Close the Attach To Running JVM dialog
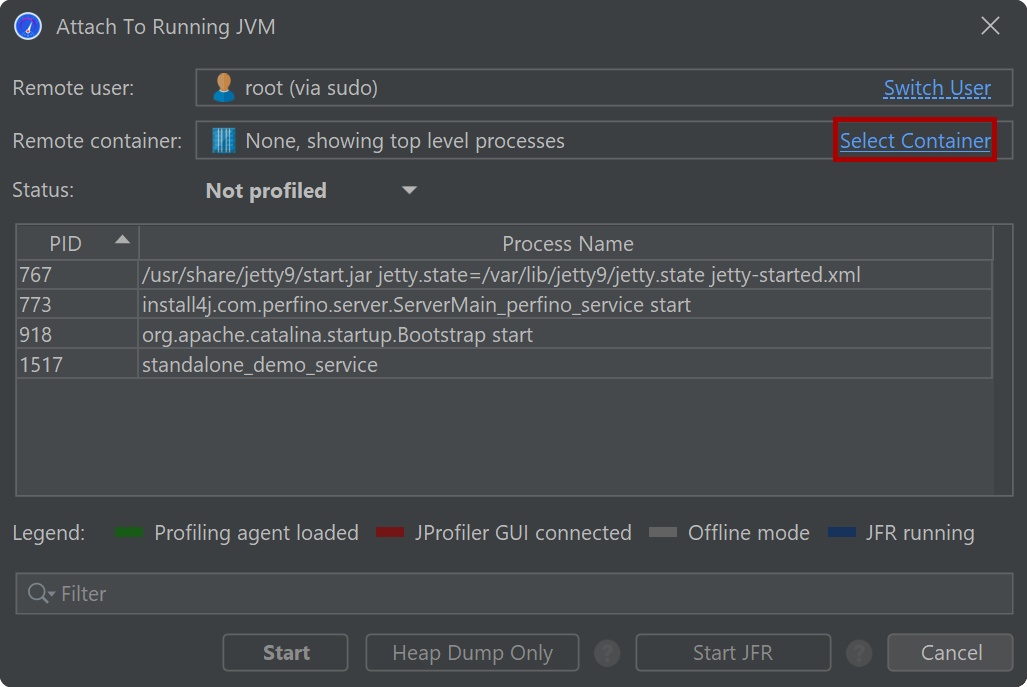This screenshot has width=1027, height=687. [x=990, y=26]
